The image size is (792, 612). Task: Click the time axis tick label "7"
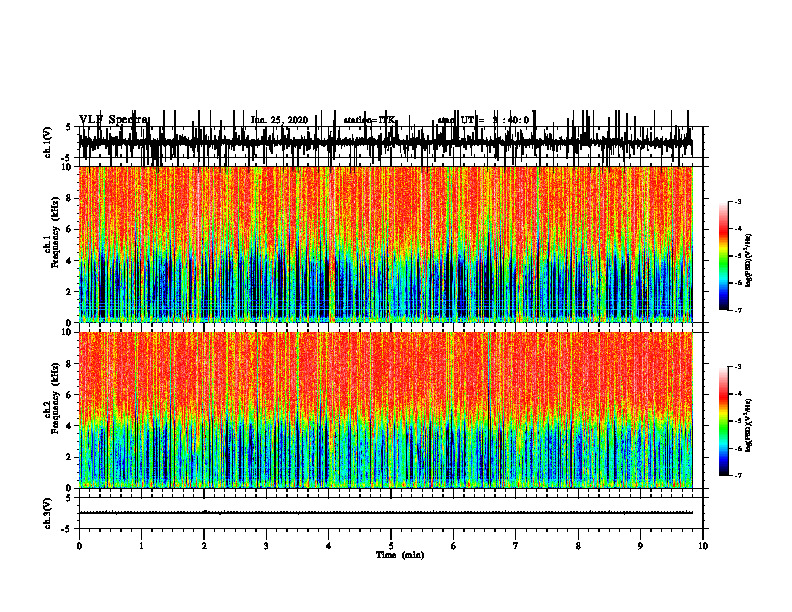516,545
